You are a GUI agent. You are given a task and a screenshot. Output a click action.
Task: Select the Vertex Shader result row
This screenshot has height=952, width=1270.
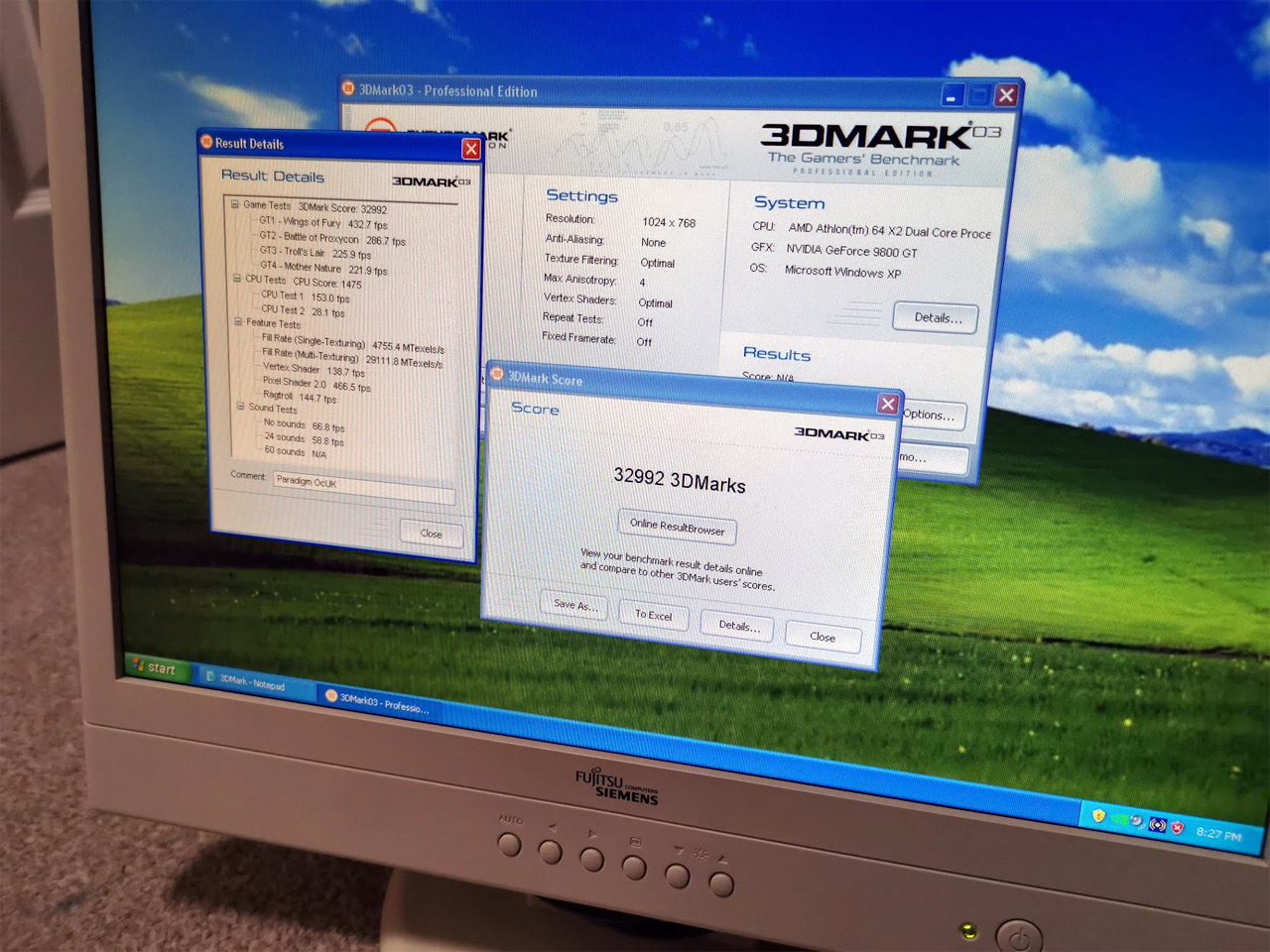tap(314, 370)
